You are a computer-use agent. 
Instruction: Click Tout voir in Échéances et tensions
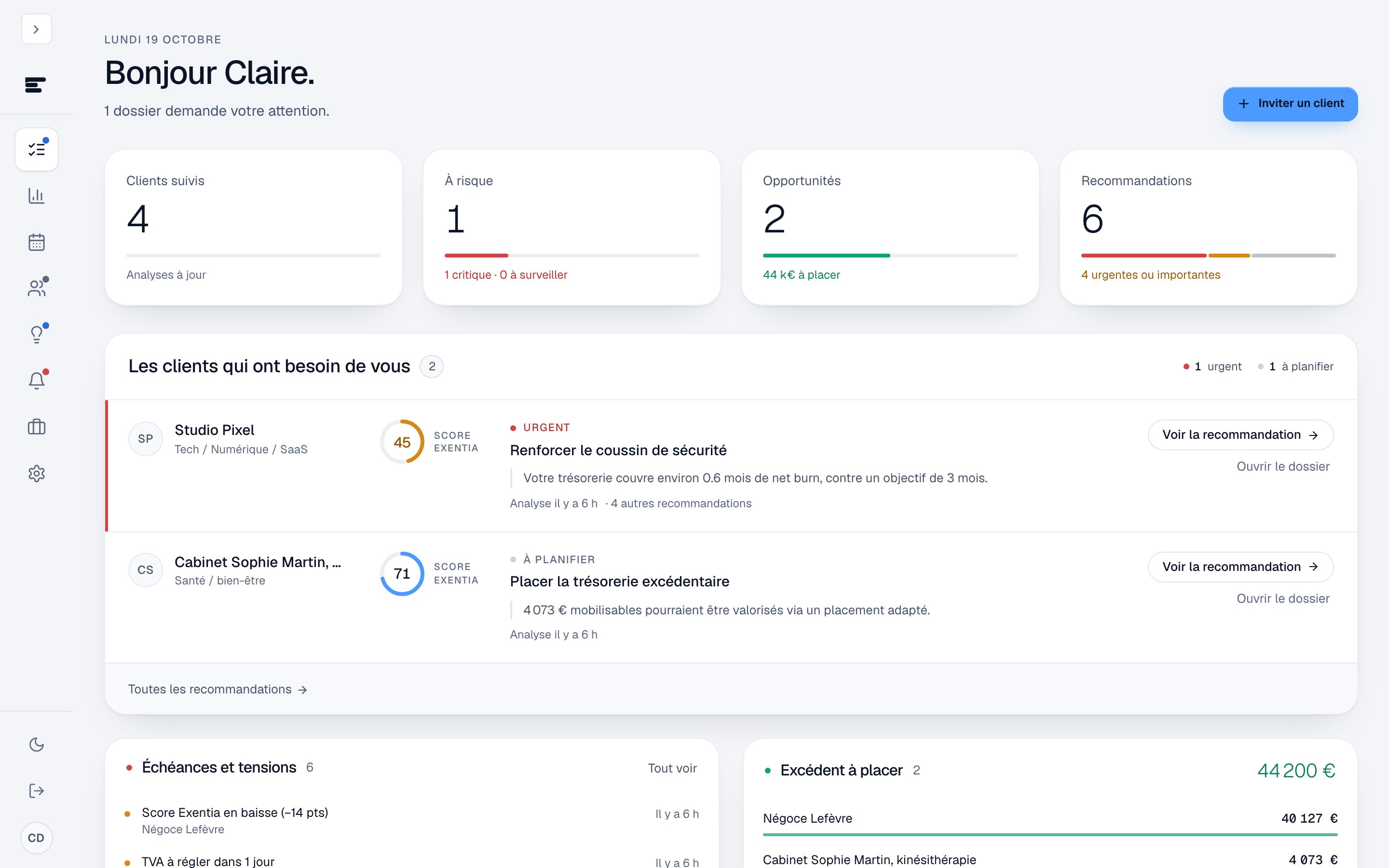[x=672, y=769]
